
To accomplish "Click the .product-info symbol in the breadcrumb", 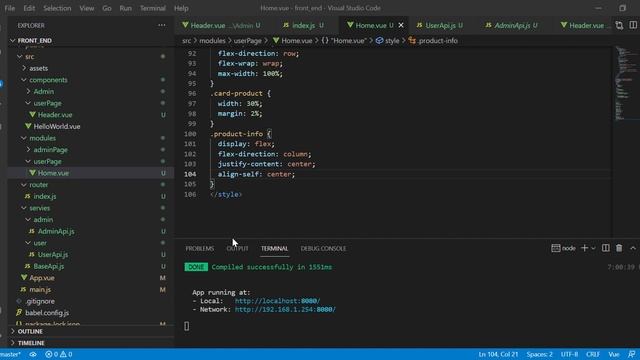I will tap(433, 40).
